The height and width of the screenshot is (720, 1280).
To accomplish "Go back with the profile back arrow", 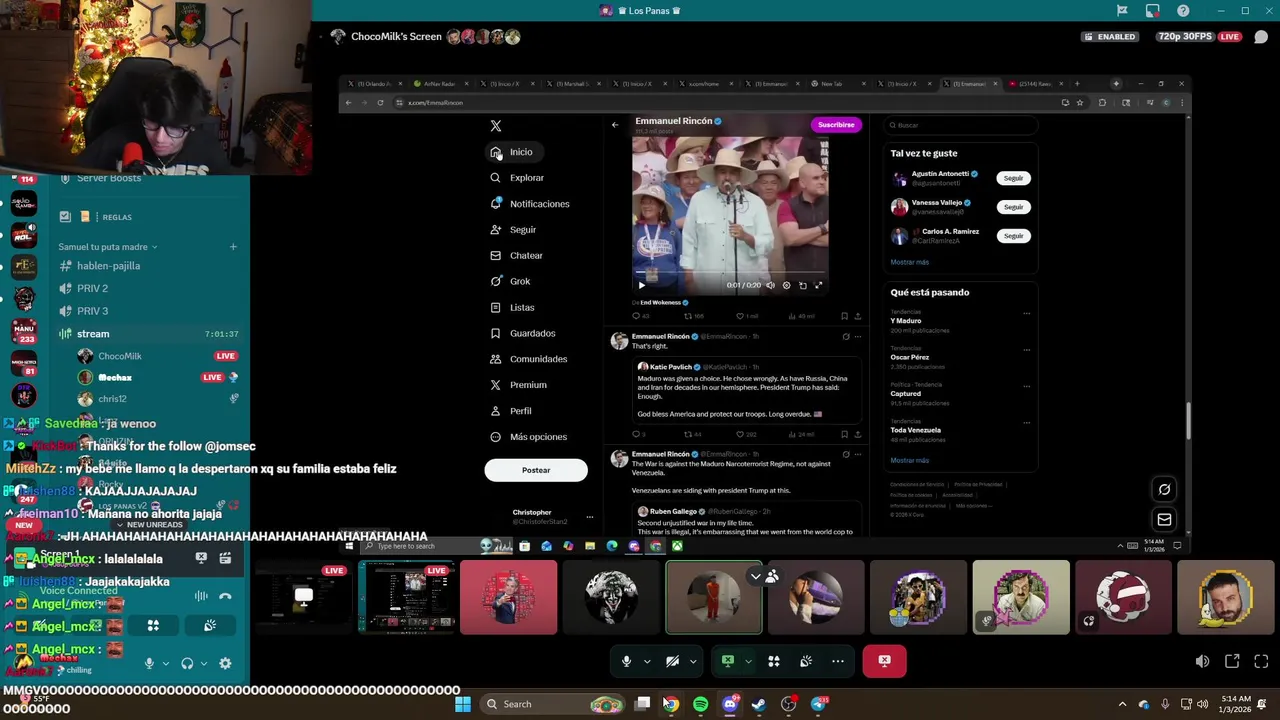I will 615,125.
